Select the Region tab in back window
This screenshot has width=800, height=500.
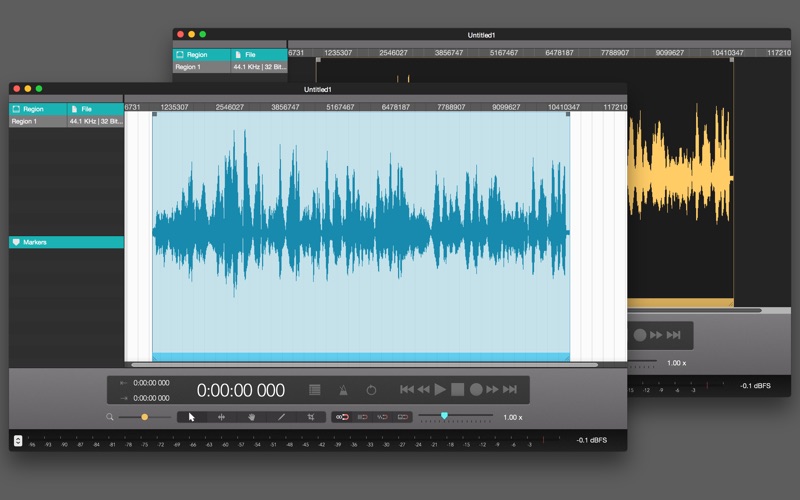201,55
